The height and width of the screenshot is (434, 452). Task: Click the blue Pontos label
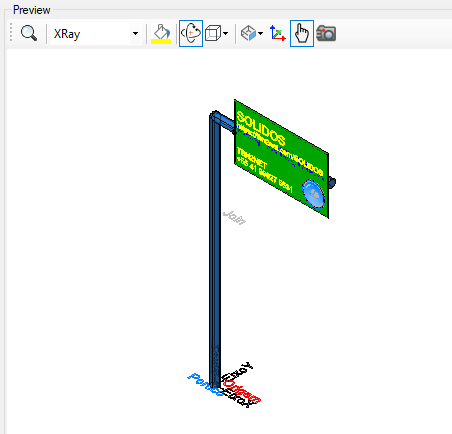pos(205,384)
